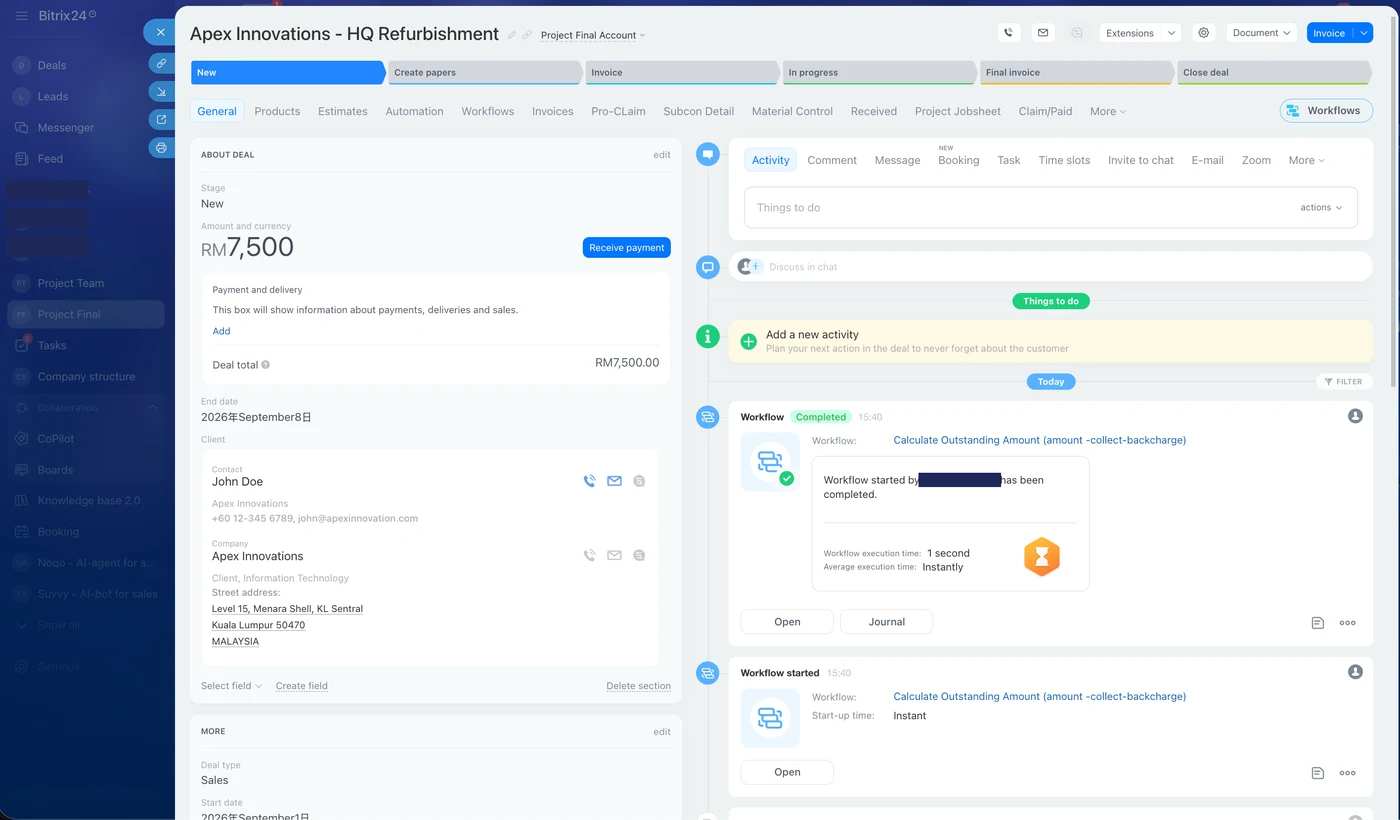Open the three-dots menu on the completed Workflow card
Viewport: 1400px width, 820px height.
(1347, 623)
